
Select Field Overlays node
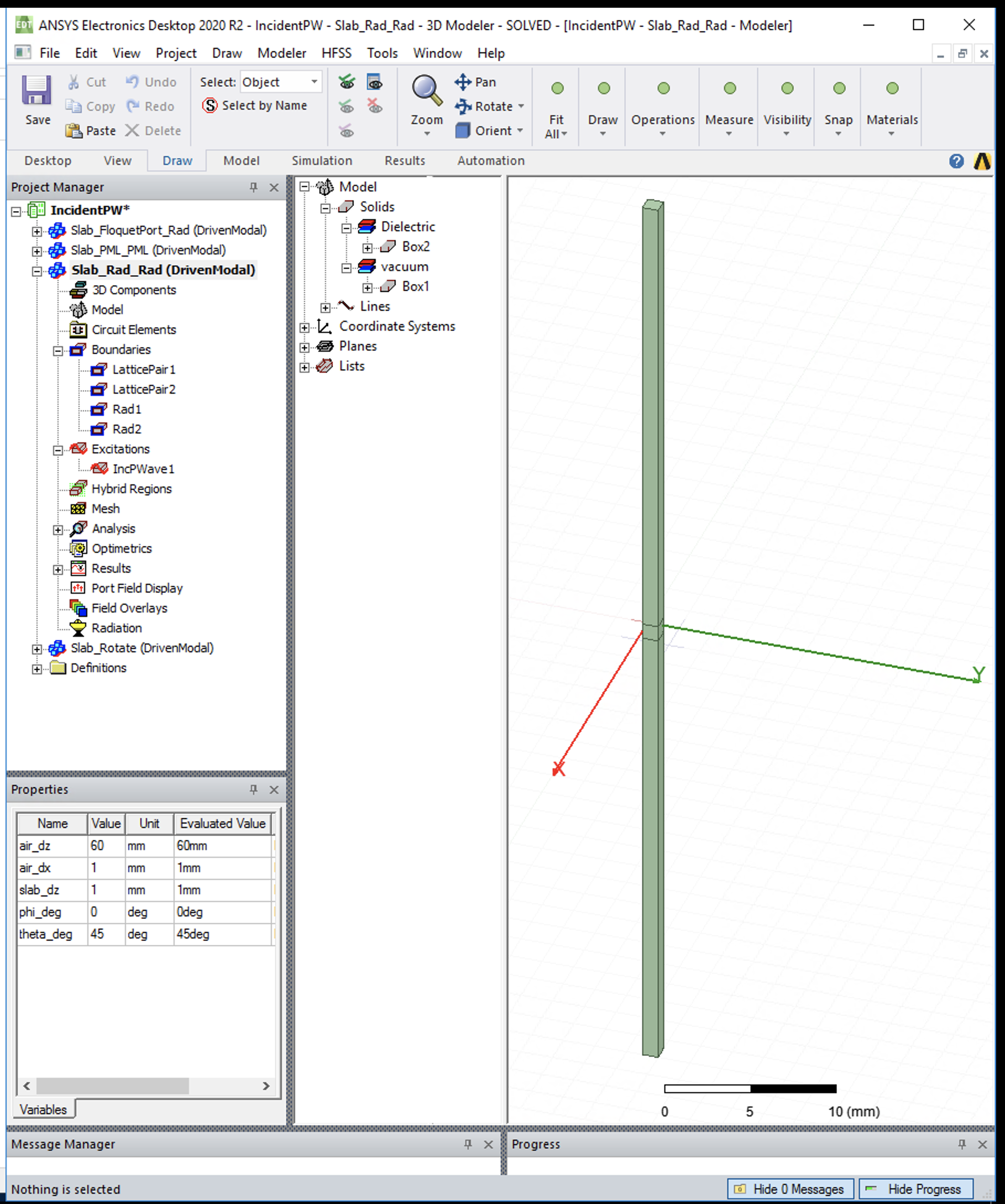pyautogui.click(x=129, y=608)
